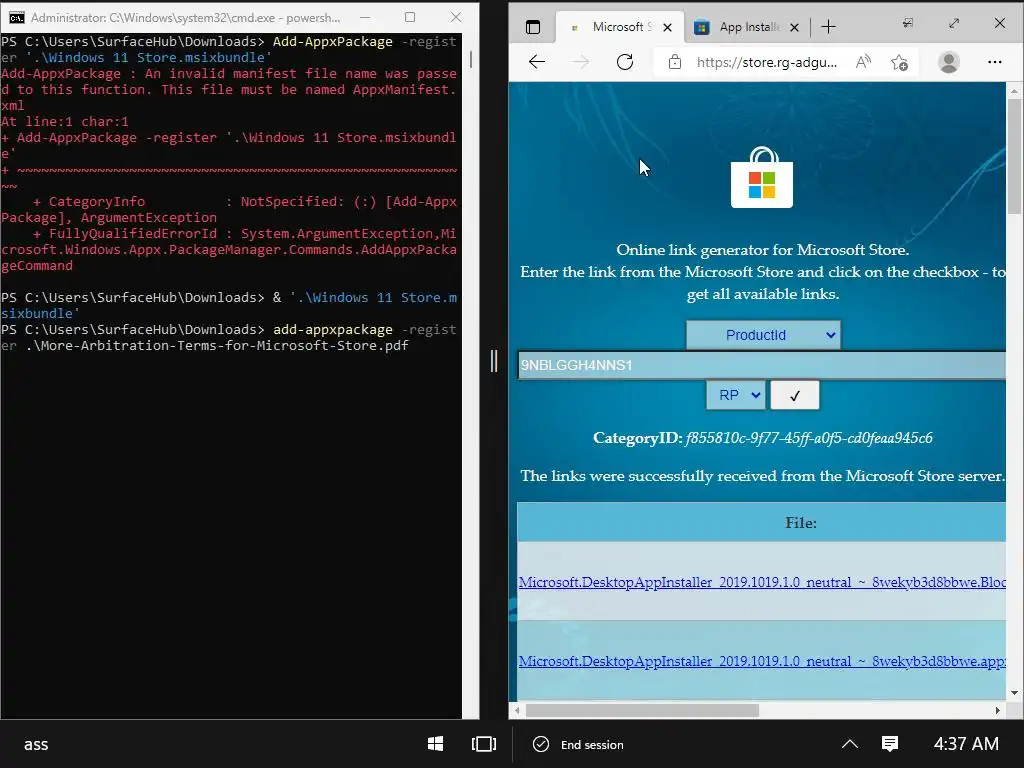Viewport: 1024px width, 768px height.
Task: Close the Microsoft Store tab
Action: pyautogui.click(x=667, y=27)
